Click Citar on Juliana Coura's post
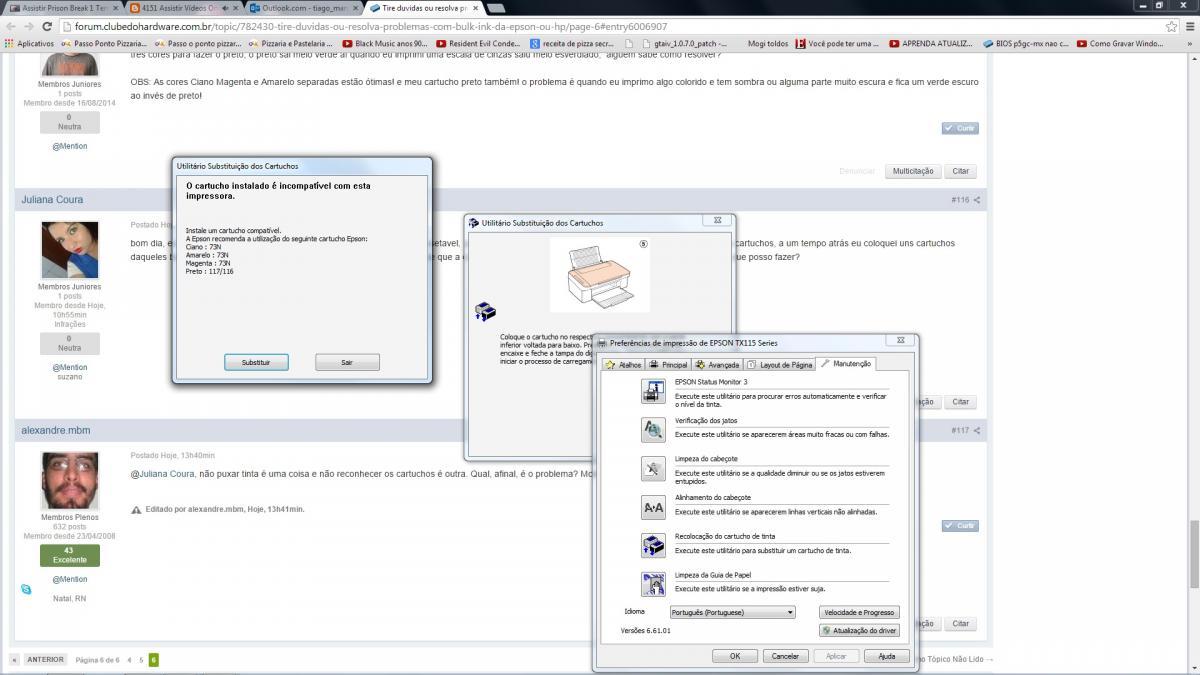 click(x=960, y=402)
